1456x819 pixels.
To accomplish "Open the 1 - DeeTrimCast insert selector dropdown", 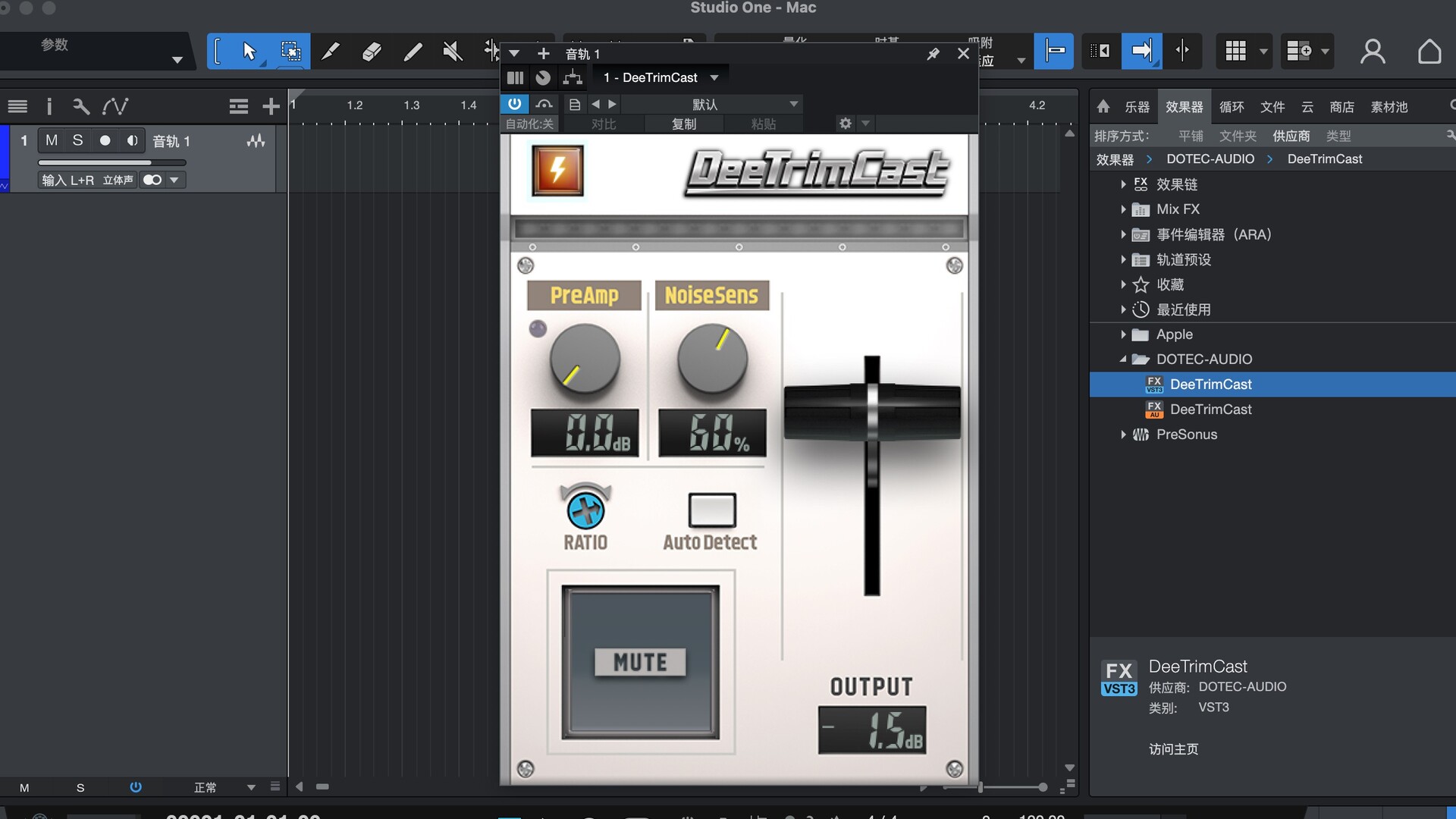I will coord(661,77).
